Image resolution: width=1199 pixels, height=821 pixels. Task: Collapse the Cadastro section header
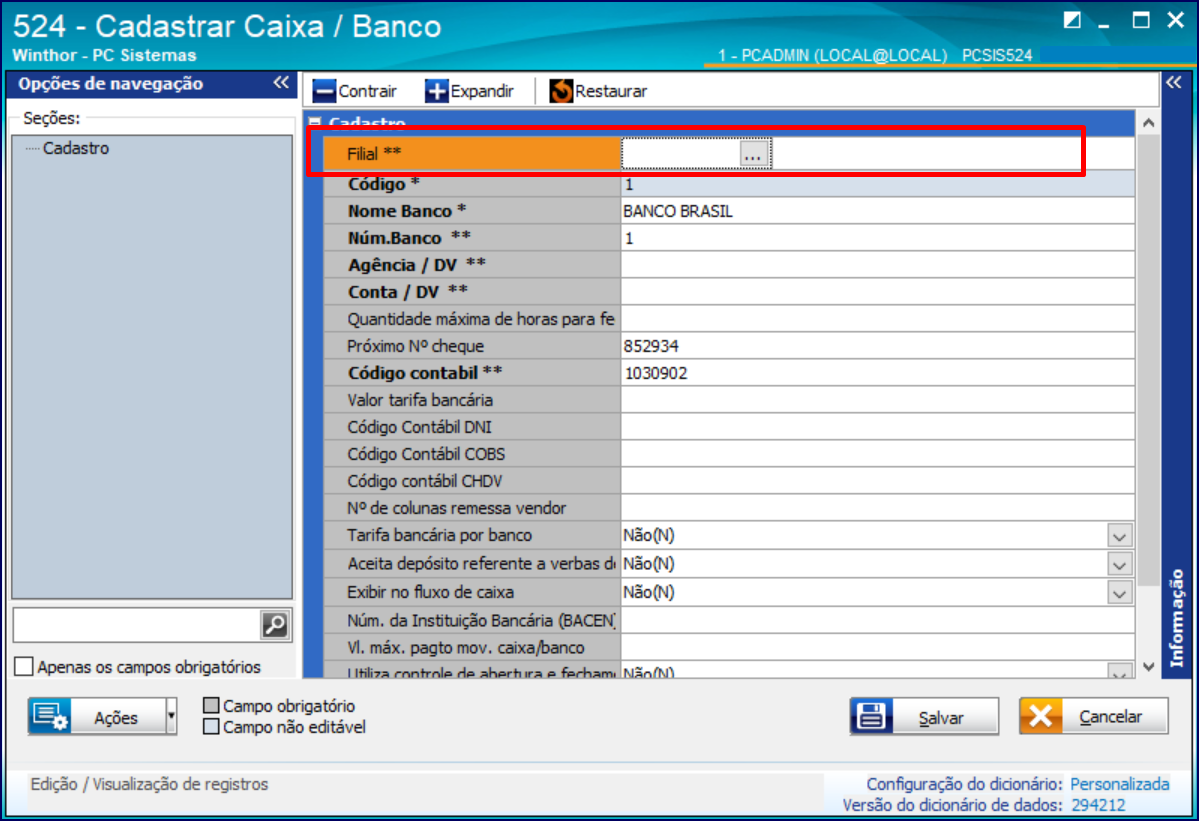click(315, 122)
